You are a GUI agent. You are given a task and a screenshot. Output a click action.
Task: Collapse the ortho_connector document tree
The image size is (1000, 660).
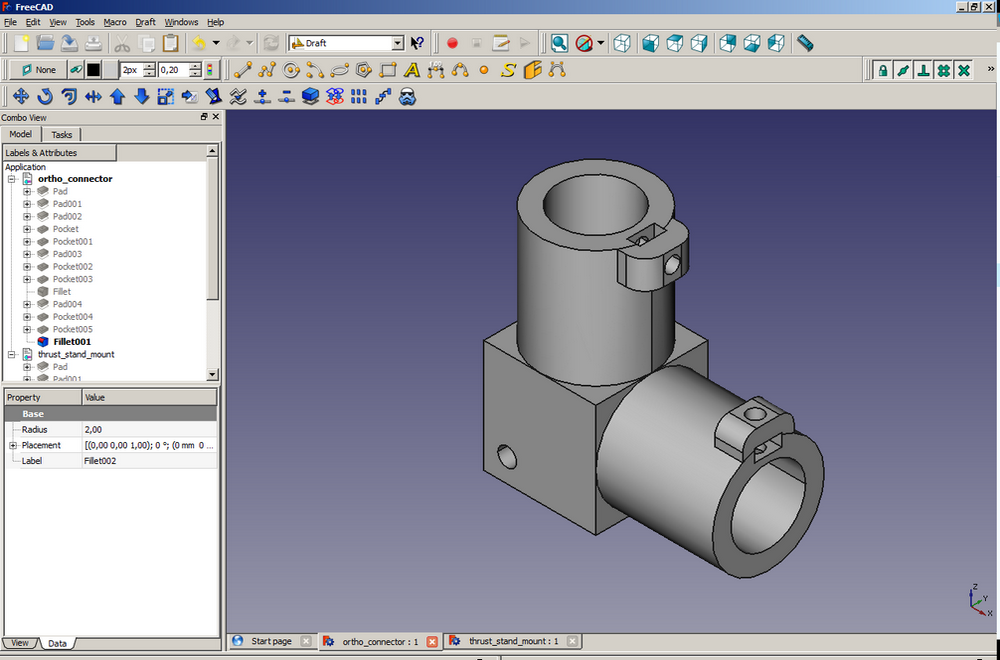click(x=12, y=179)
